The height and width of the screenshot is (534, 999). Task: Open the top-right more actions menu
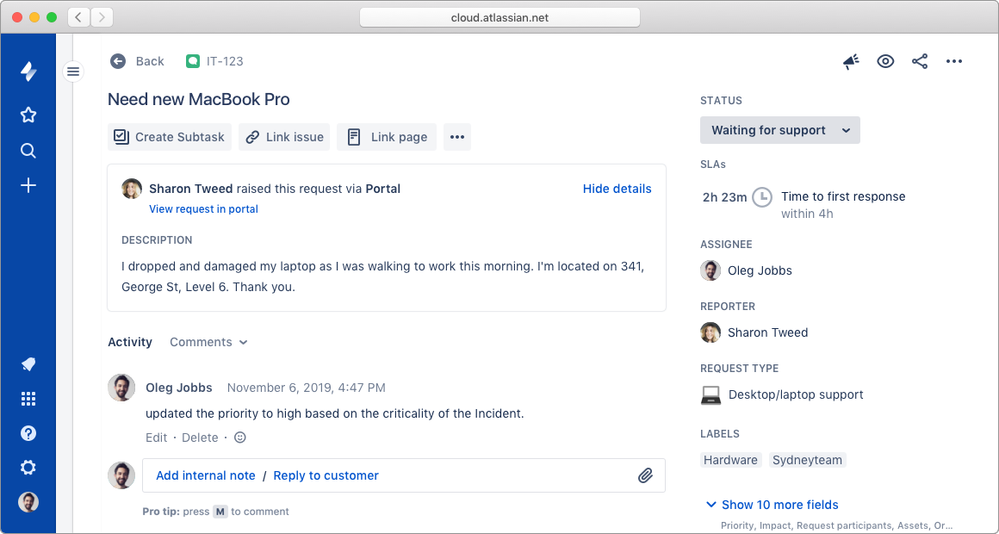click(954, 61)
